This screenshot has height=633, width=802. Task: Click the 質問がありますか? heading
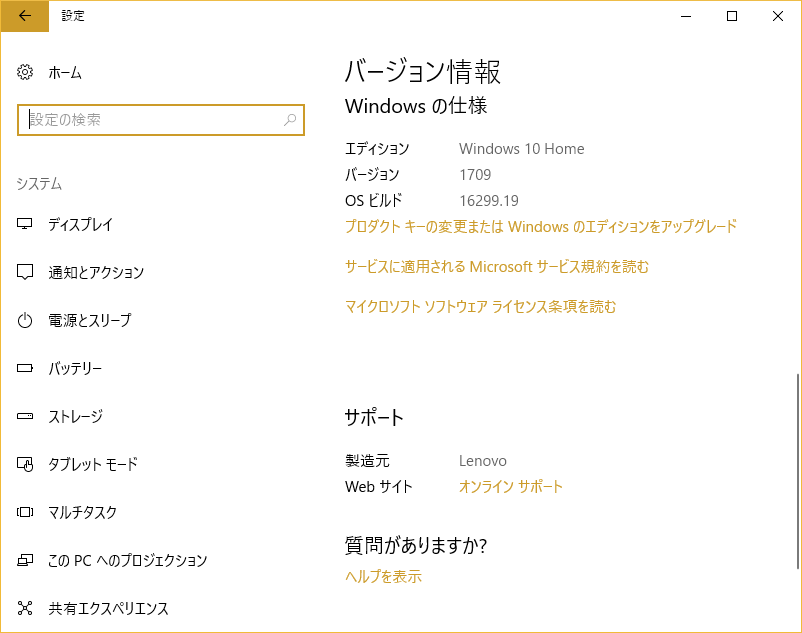tap(416, 545)
